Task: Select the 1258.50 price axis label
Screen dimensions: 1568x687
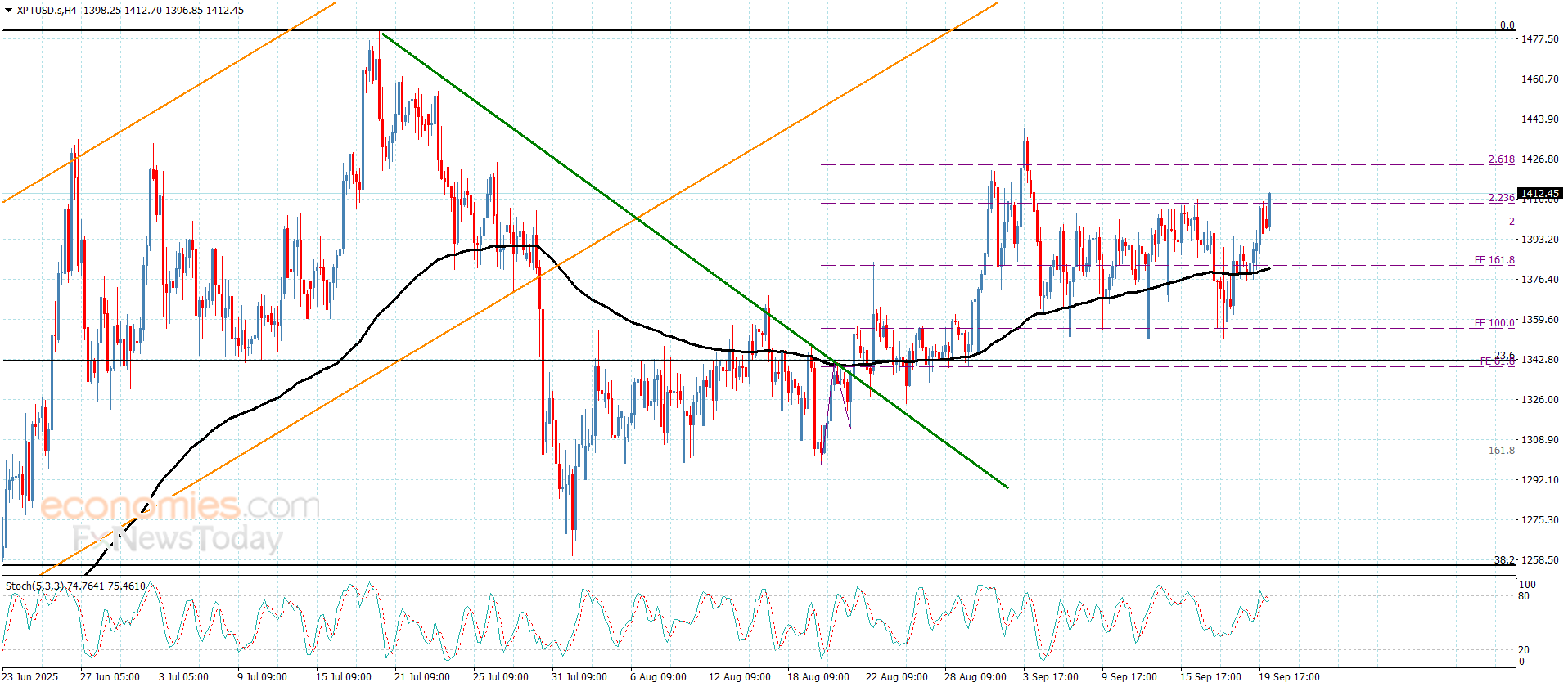Action: (x=1540, y=559)
